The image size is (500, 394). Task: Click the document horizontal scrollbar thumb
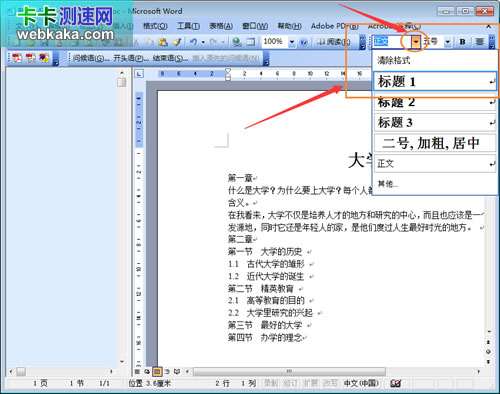pyautogui.click(x=289, y=371)
